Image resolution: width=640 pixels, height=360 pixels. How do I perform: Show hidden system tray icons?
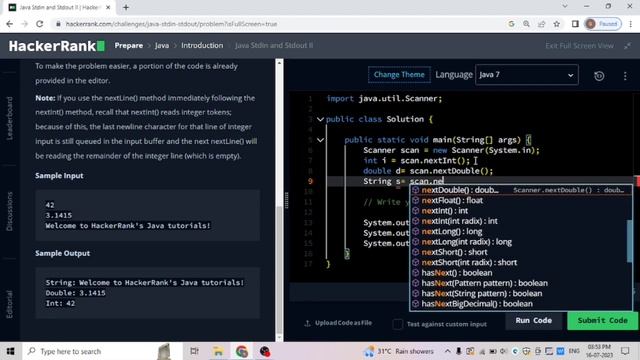coord(447,351)
